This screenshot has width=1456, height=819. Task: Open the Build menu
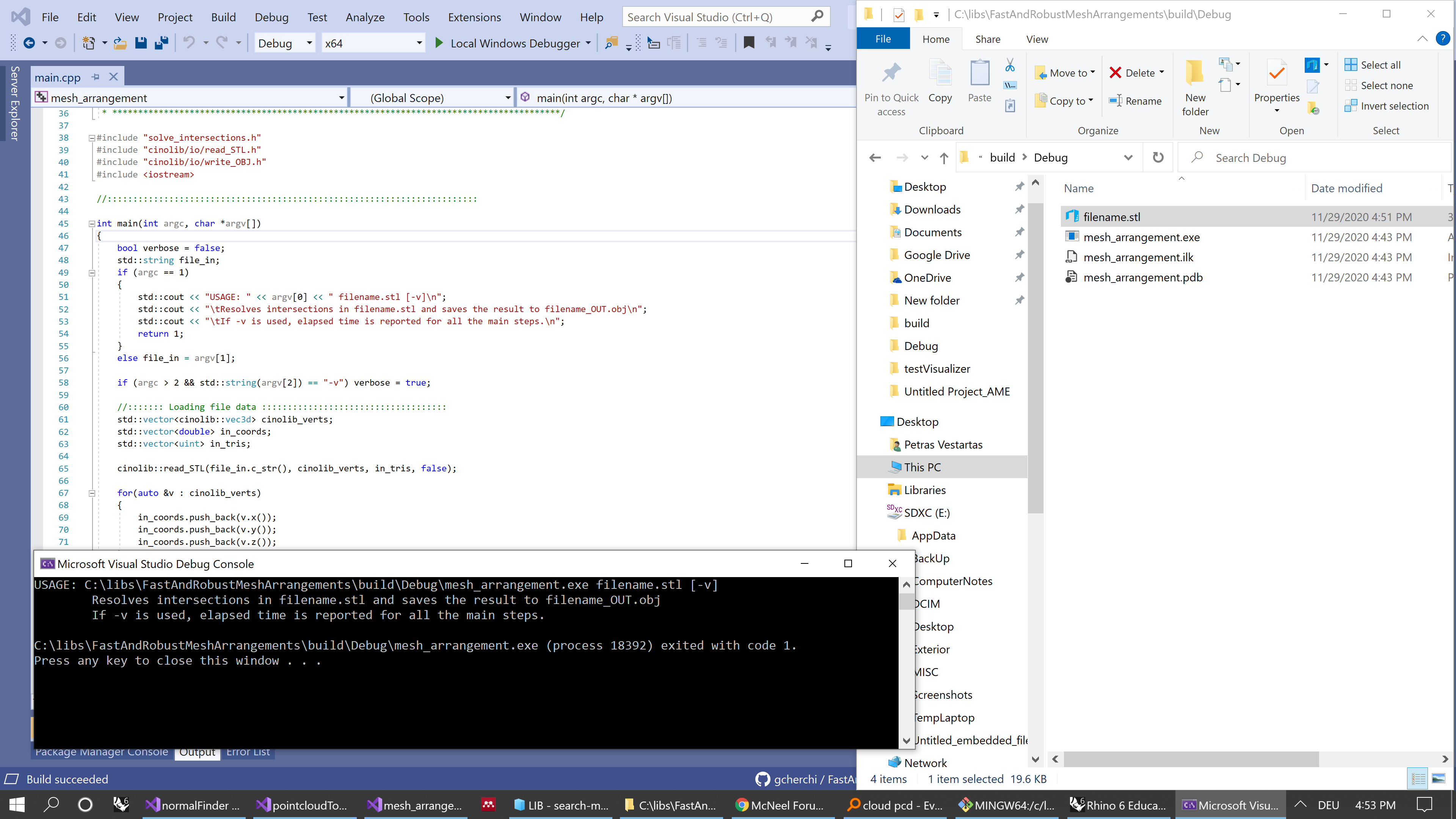coord(223,17)
